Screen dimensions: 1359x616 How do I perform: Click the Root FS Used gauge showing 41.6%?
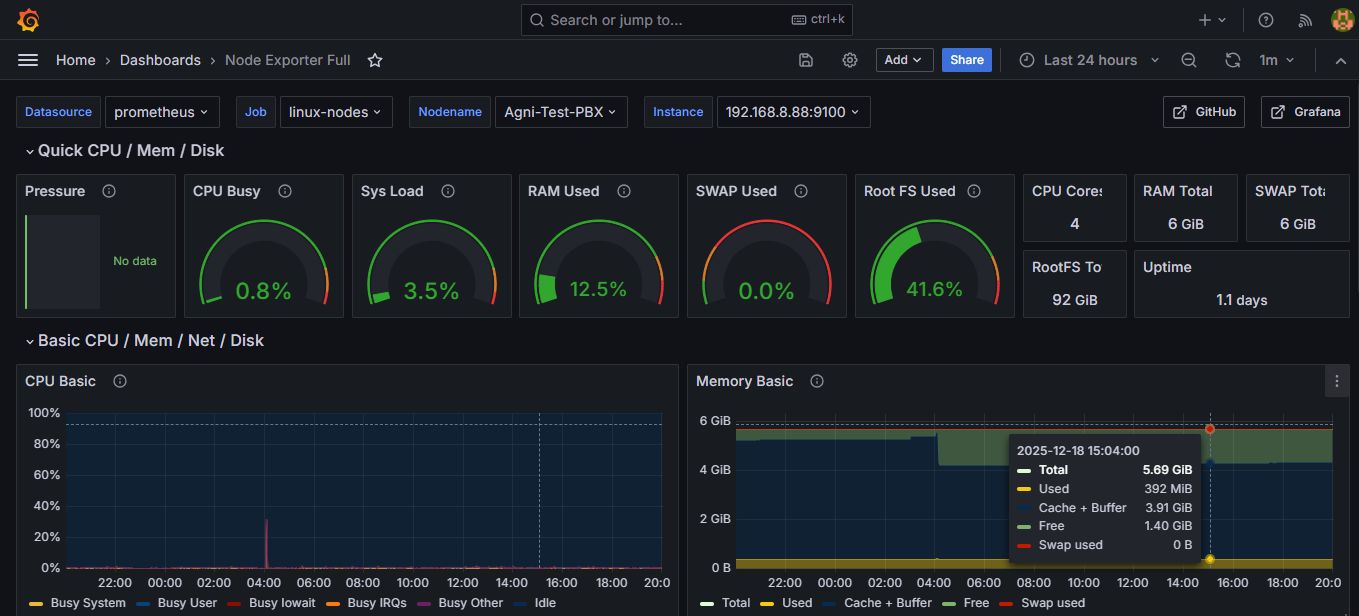(934, 265)
